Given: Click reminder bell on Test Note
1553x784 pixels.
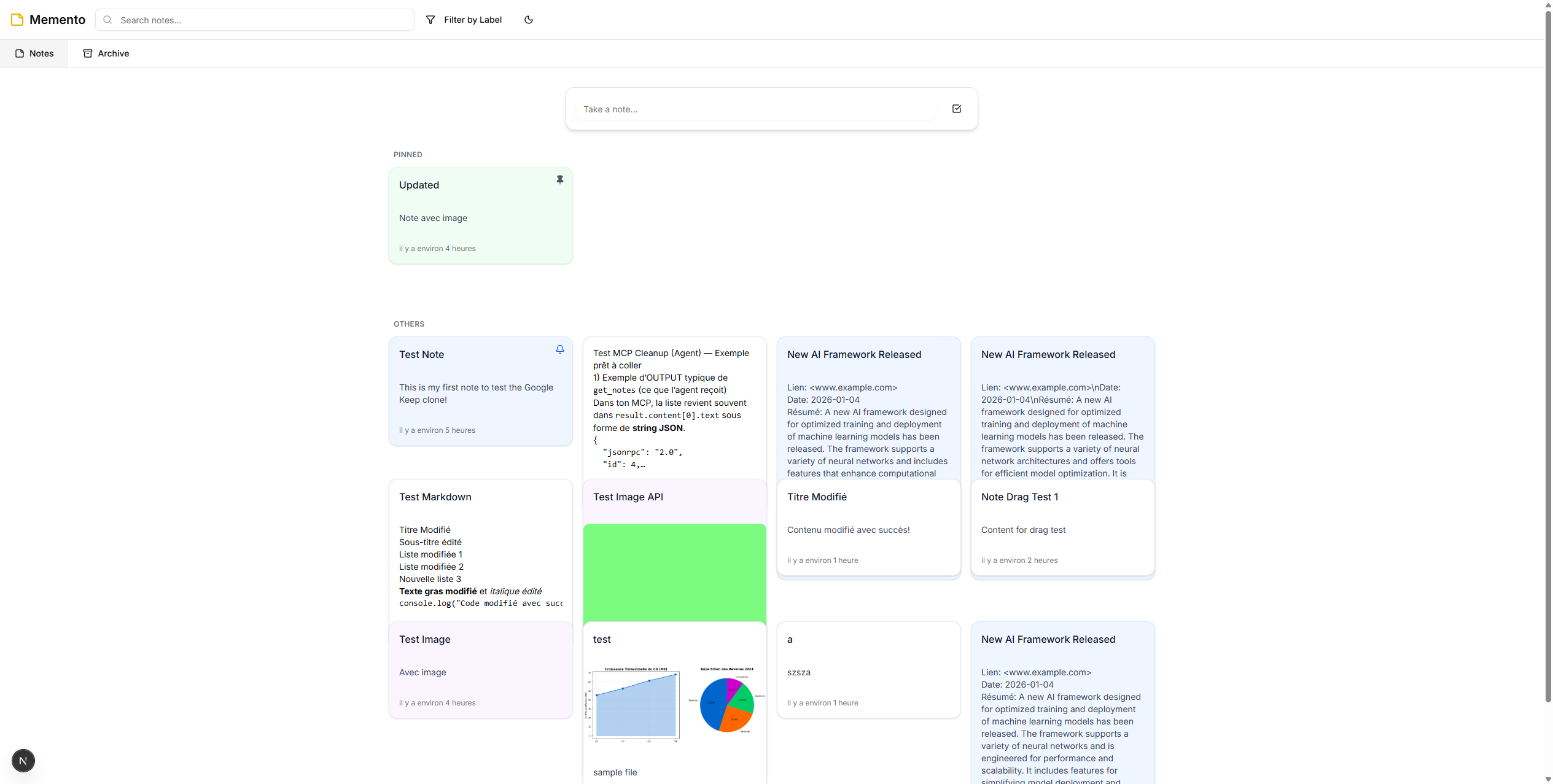Looking at the screenshot, I should [559, 349].
